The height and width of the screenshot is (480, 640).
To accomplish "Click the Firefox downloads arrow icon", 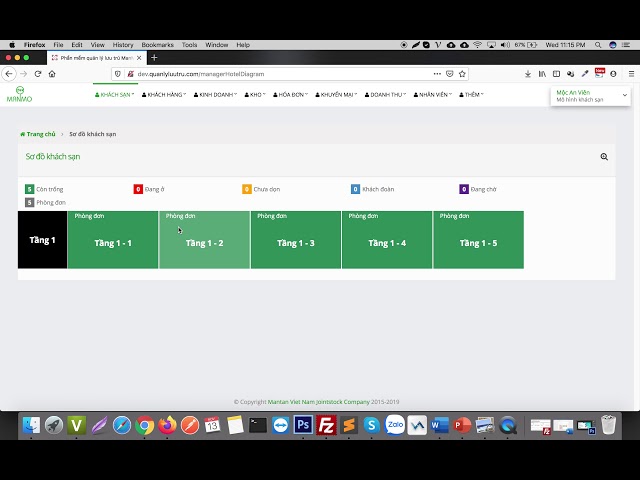I will tap(528, 74).
